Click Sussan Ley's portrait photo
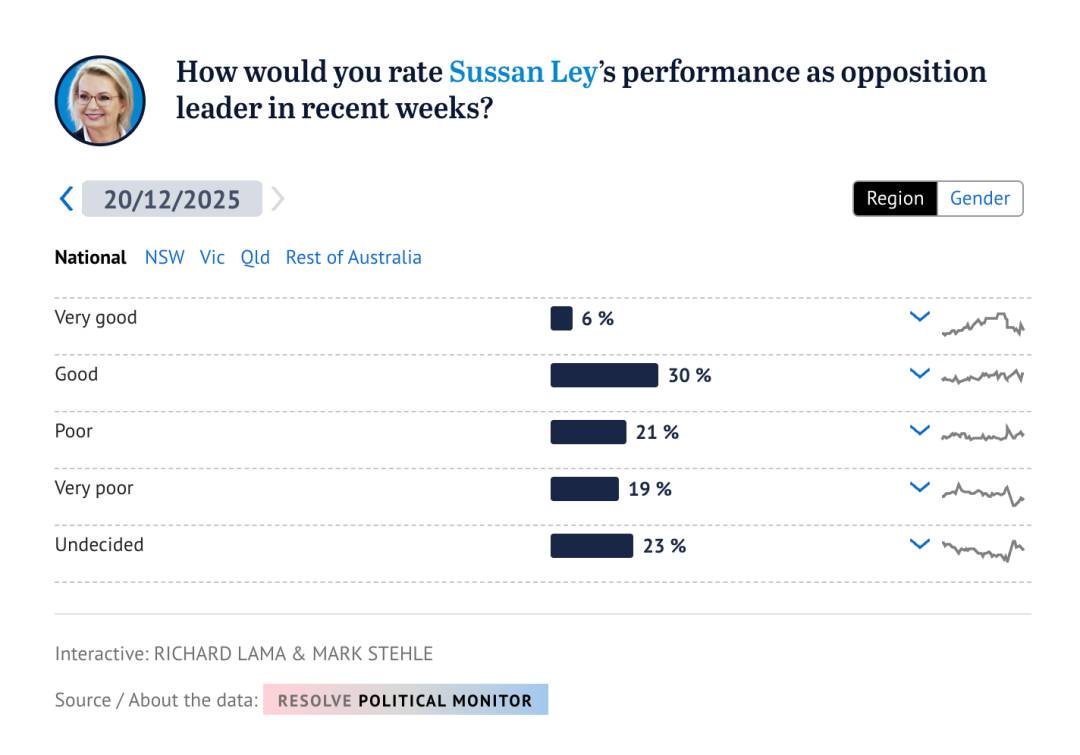The height and width of the screenshot is (755, 1080). coord(100,101)
